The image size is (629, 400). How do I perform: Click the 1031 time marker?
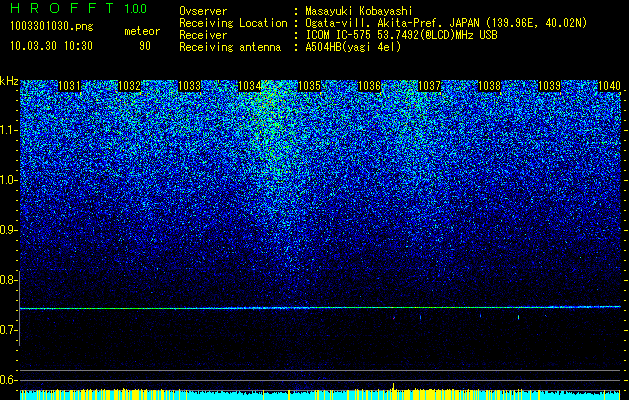pos(69,86)
